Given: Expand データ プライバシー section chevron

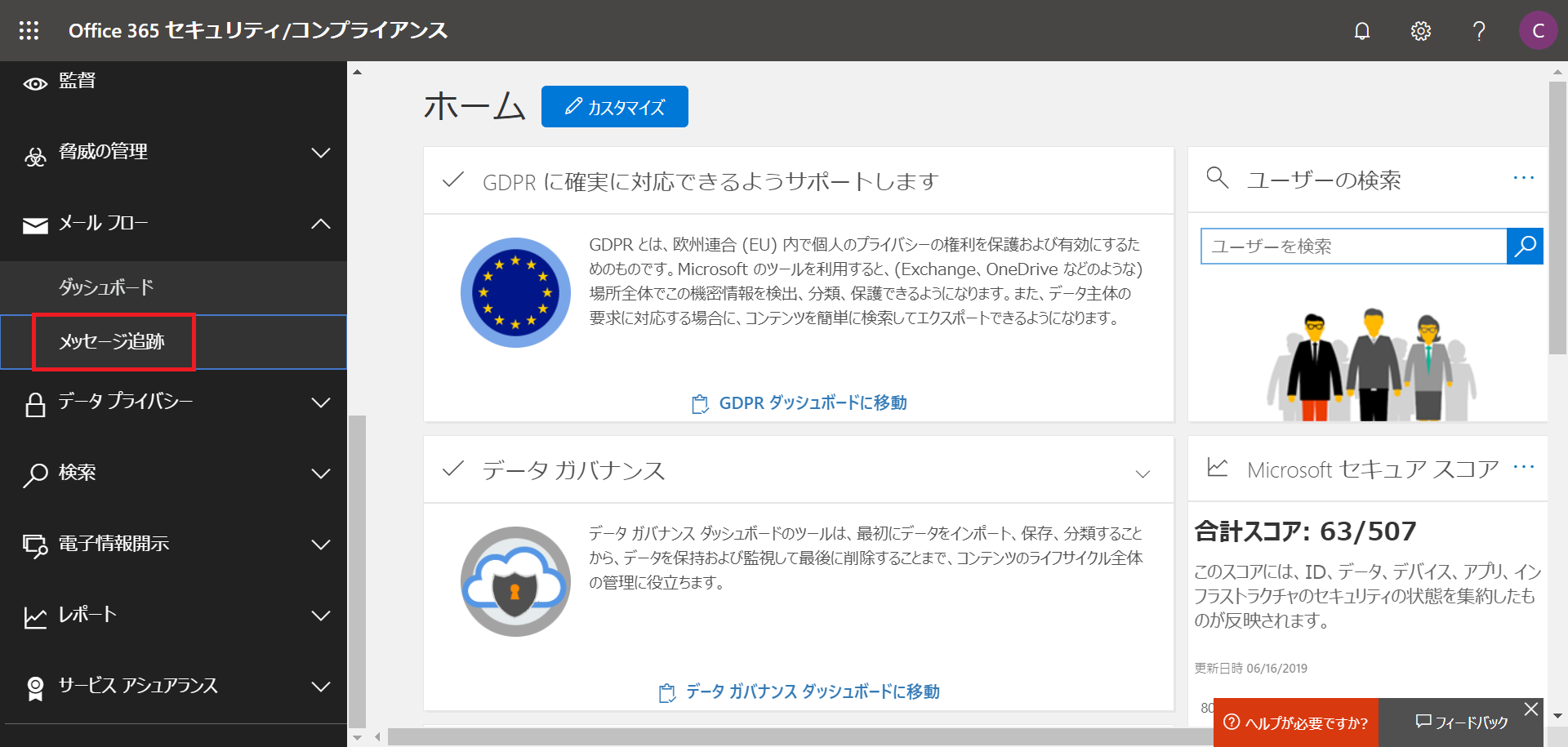Looking at the screenshot, I should tap(321, 402).
